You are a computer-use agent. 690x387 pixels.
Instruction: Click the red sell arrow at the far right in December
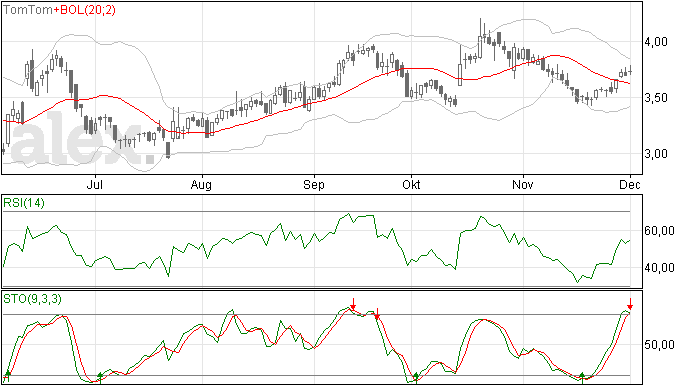pos(630,304)
